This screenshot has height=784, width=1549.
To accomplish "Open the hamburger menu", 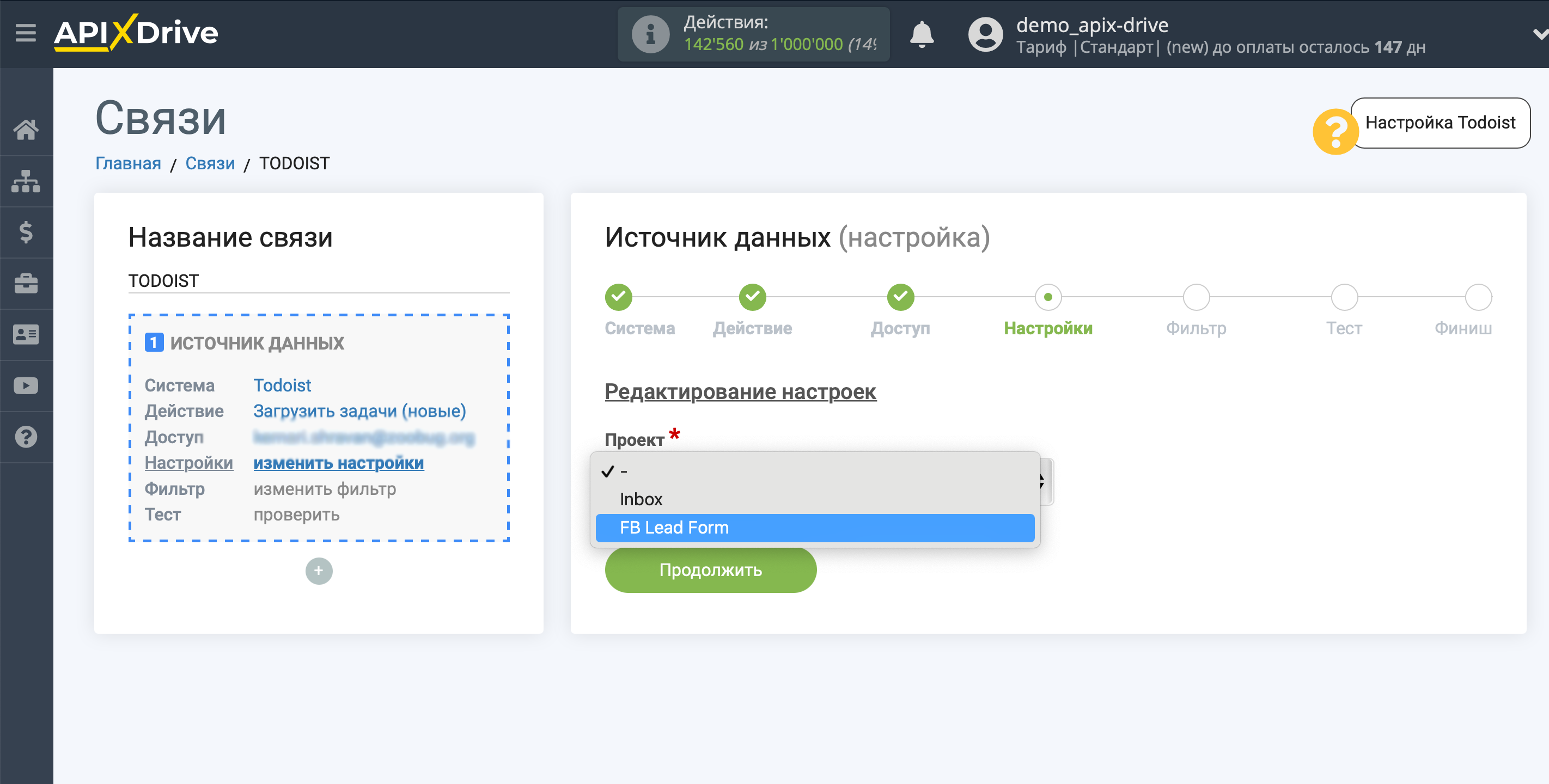I will (26, 33).
